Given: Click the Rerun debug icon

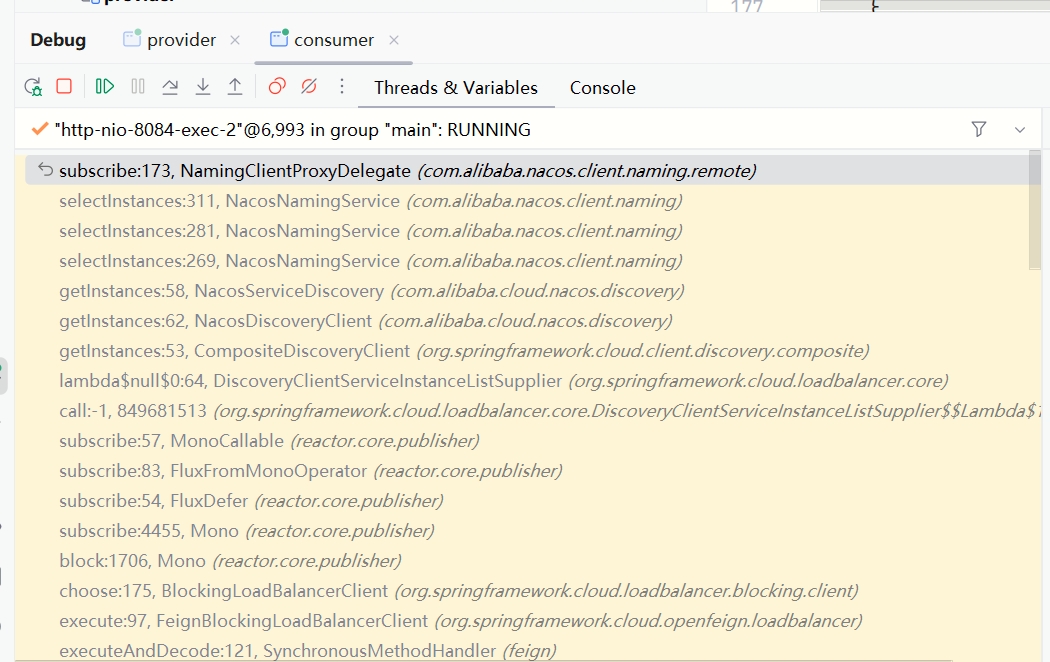Looking at the screenshot, I should [x=33, y=87].
